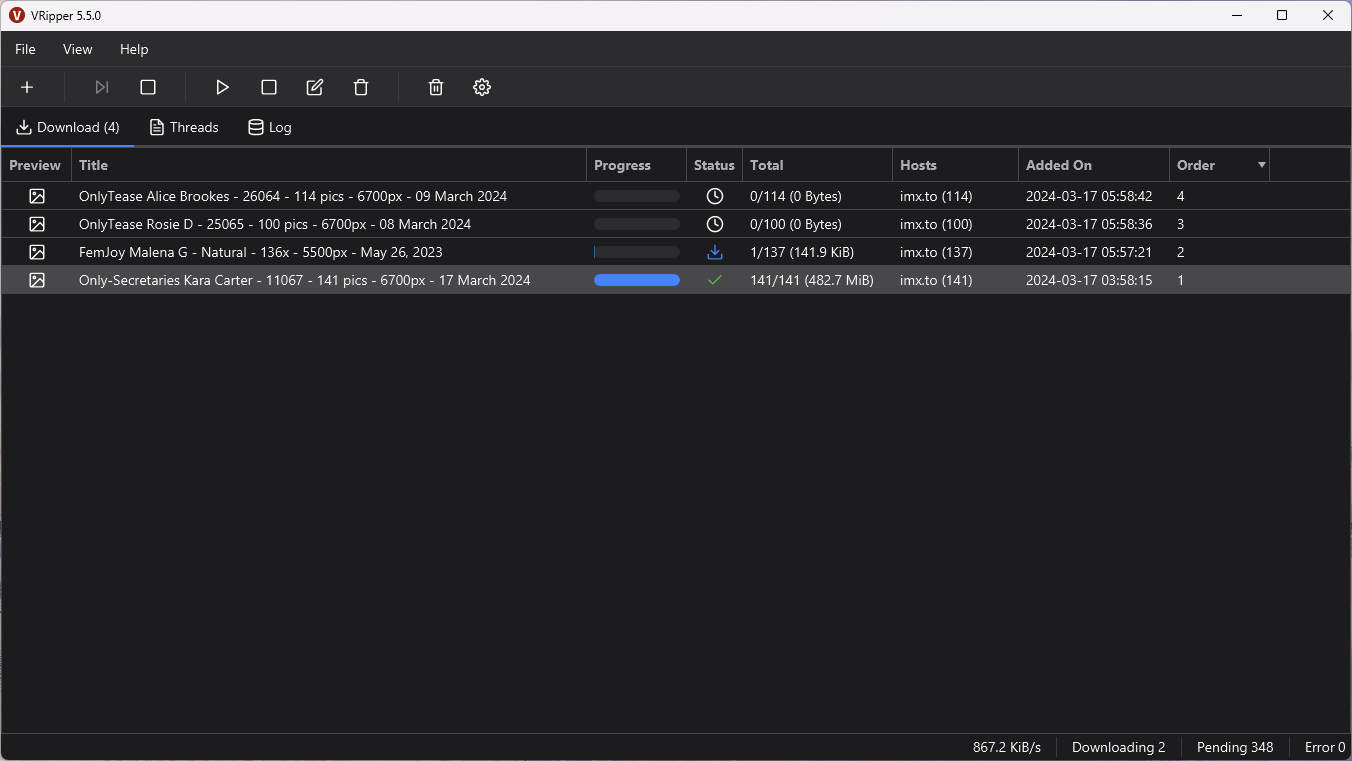The image size is (1352, 761).
Task: Click the 0/114 (0 Bytes) total cell
Action: point(796,196)
